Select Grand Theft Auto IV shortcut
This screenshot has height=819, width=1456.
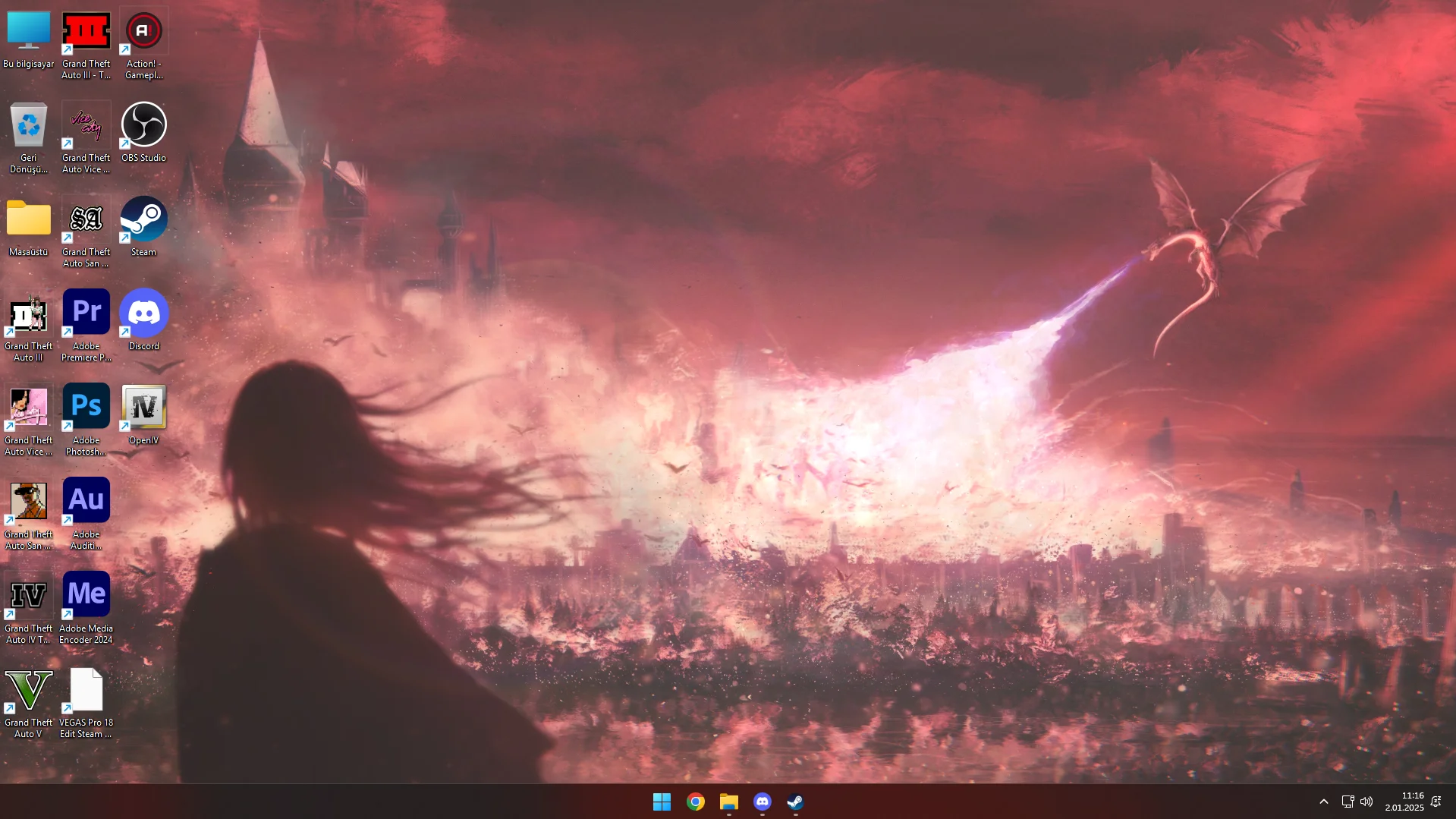[x=29, y=609]
